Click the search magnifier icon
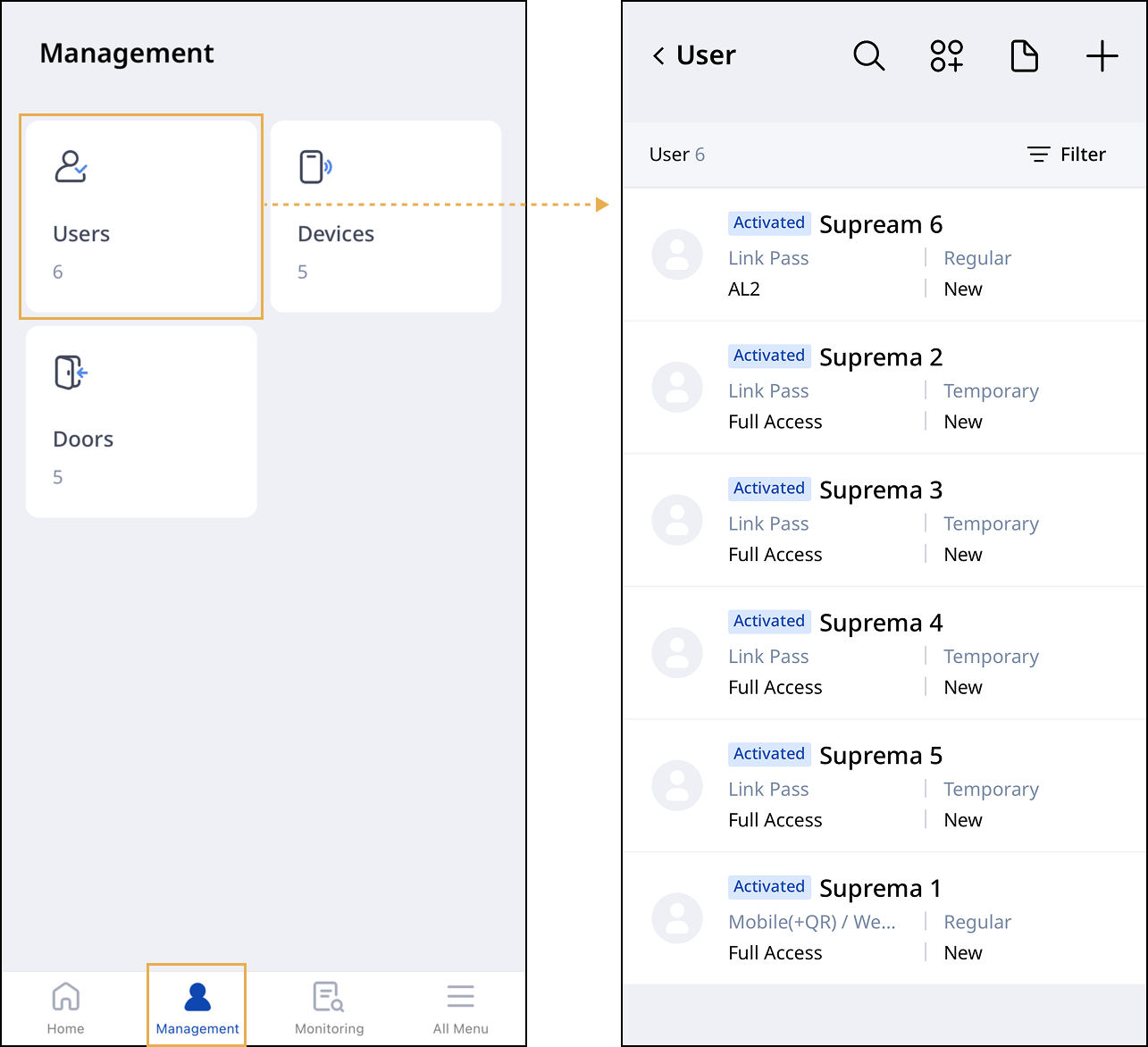The height and width of the screenshot is (1047, 1148). click(868, 55)
